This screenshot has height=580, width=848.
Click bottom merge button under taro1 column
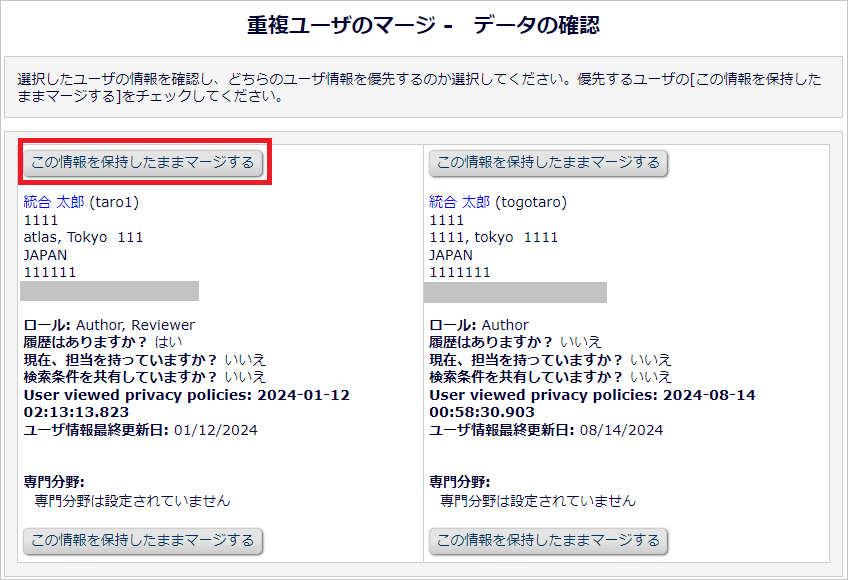pyautogui.click(x=143, y=541)
